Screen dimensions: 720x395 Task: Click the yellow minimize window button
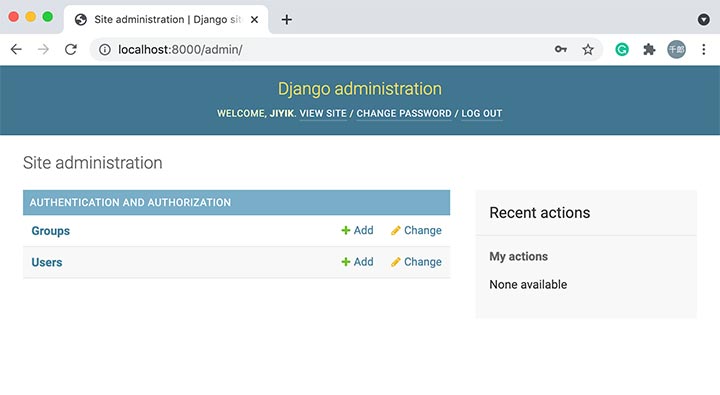click(30, 17)
